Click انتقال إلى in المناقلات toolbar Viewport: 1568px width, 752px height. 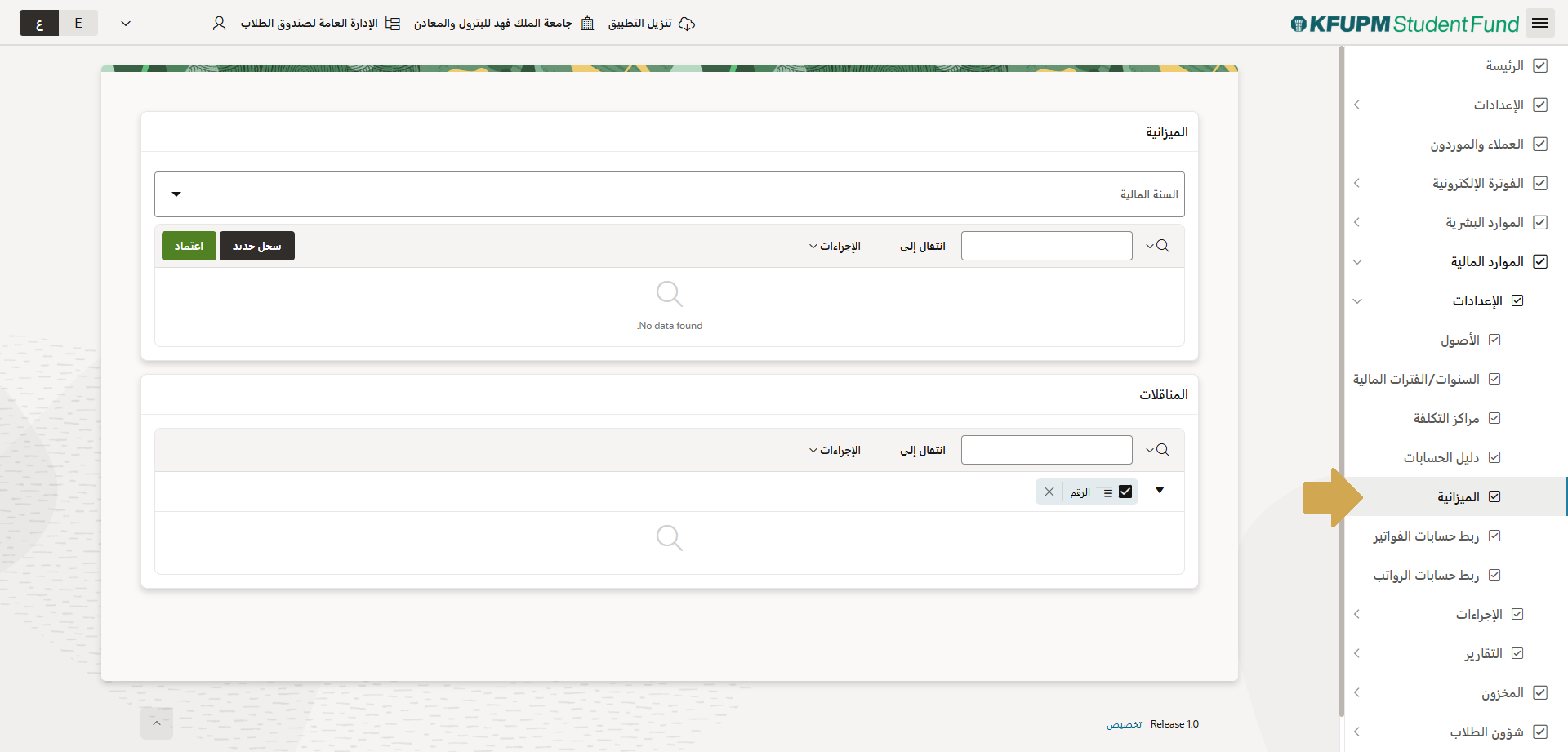[923, 450]
